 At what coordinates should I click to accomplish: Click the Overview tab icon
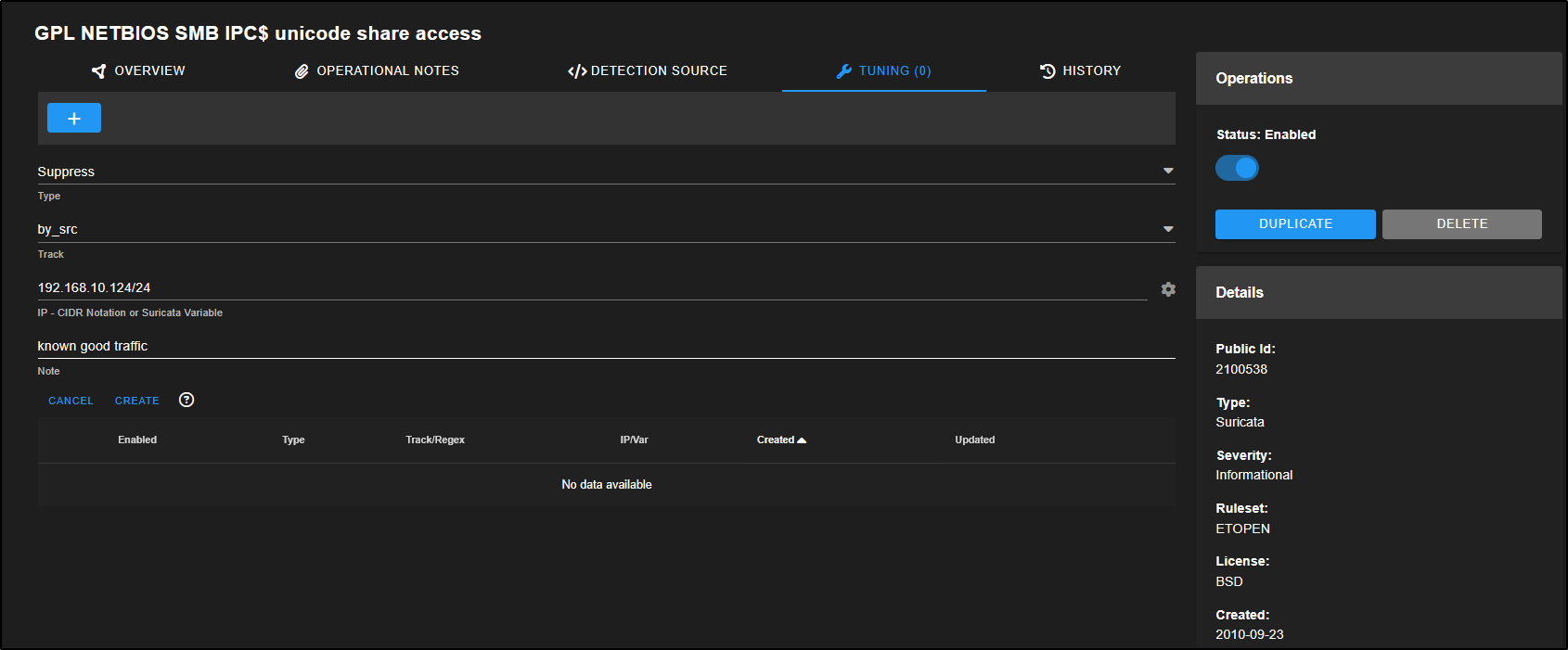(x=98, y=71)
